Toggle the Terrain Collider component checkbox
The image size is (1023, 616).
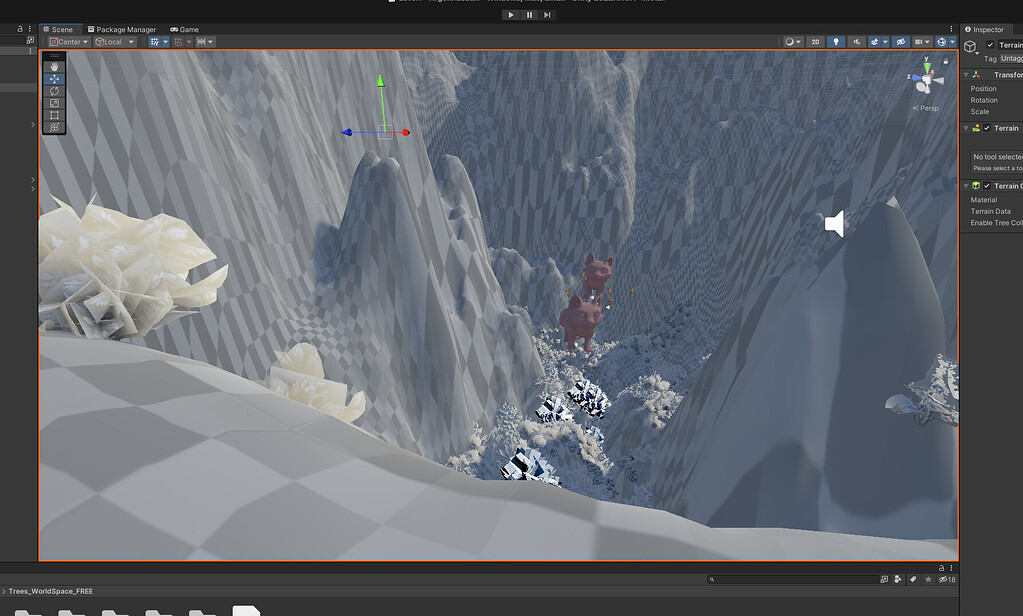pyautogui.click(x=986, y=185)
